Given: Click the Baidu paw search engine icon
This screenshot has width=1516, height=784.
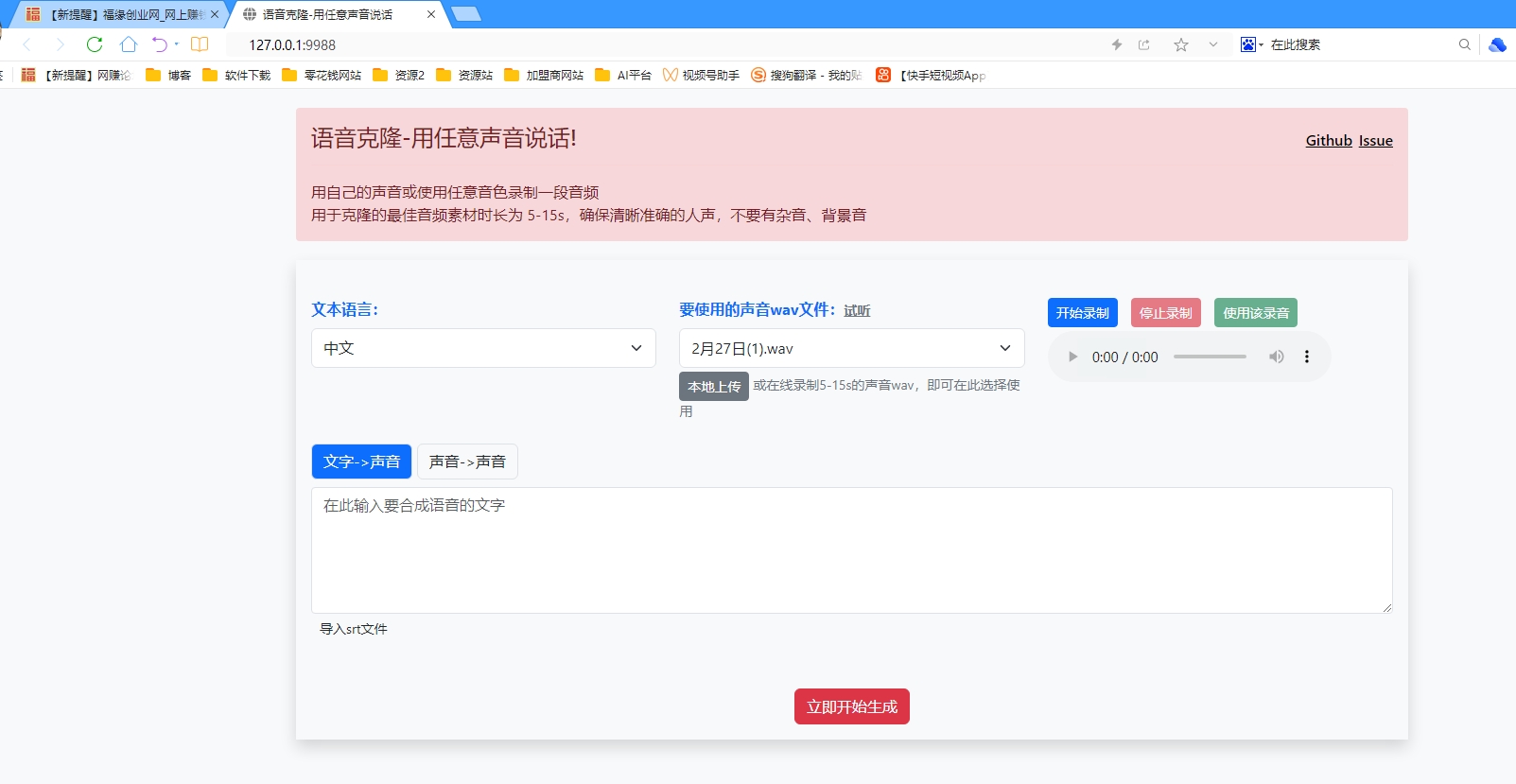Looking at the screenshot, I should (x=1248, y=44).
